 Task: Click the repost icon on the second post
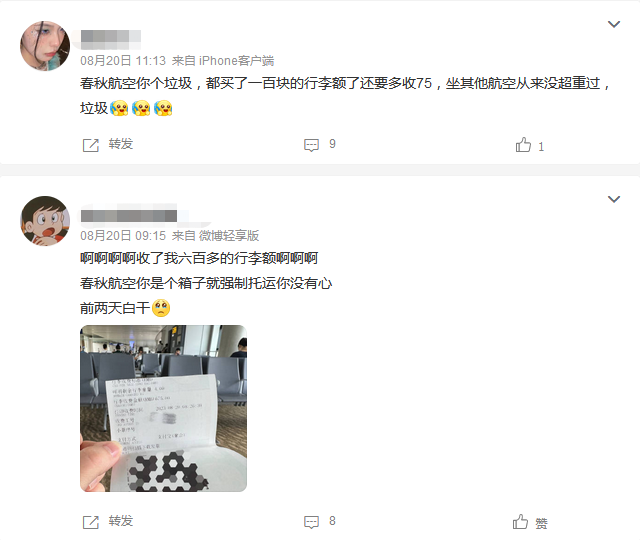point(91,522)
